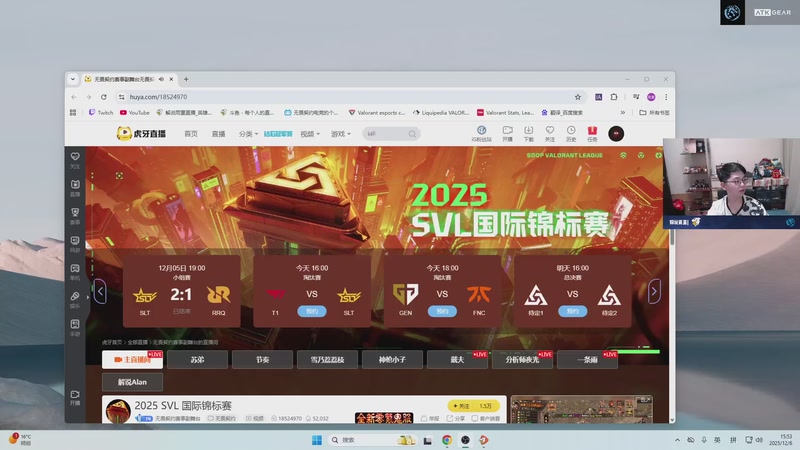
Task: Switch to the 苏弟 stream tab
Action: tap(197, 360)
